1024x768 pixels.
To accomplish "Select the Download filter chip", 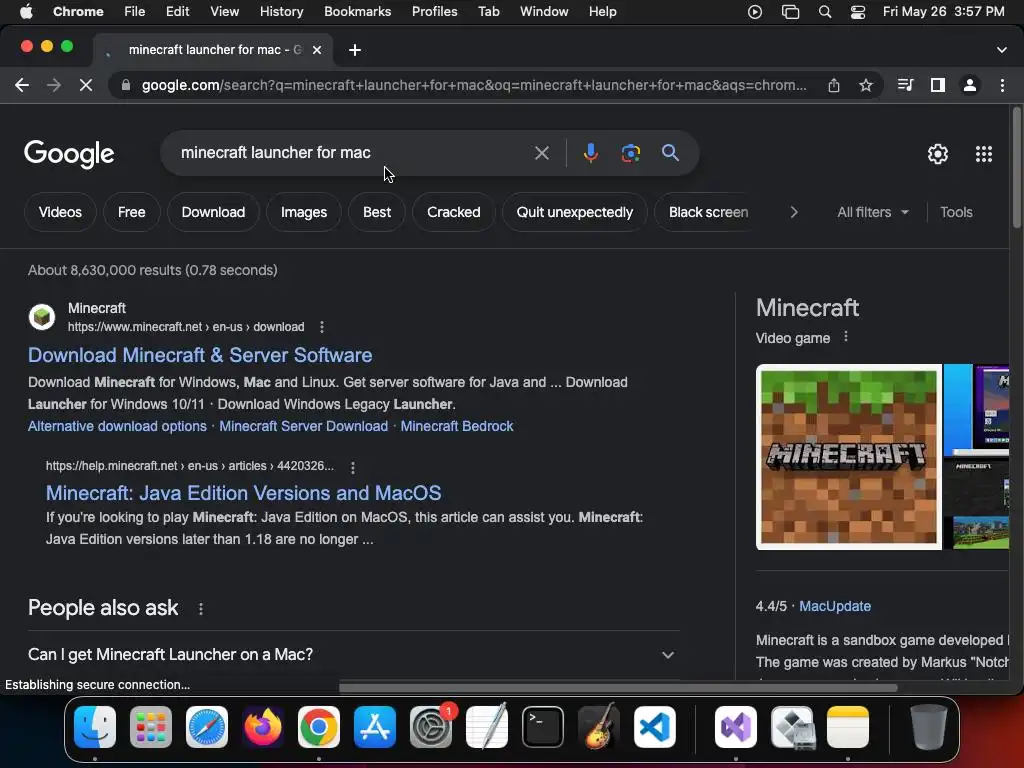I will click(x=213, y=212).
